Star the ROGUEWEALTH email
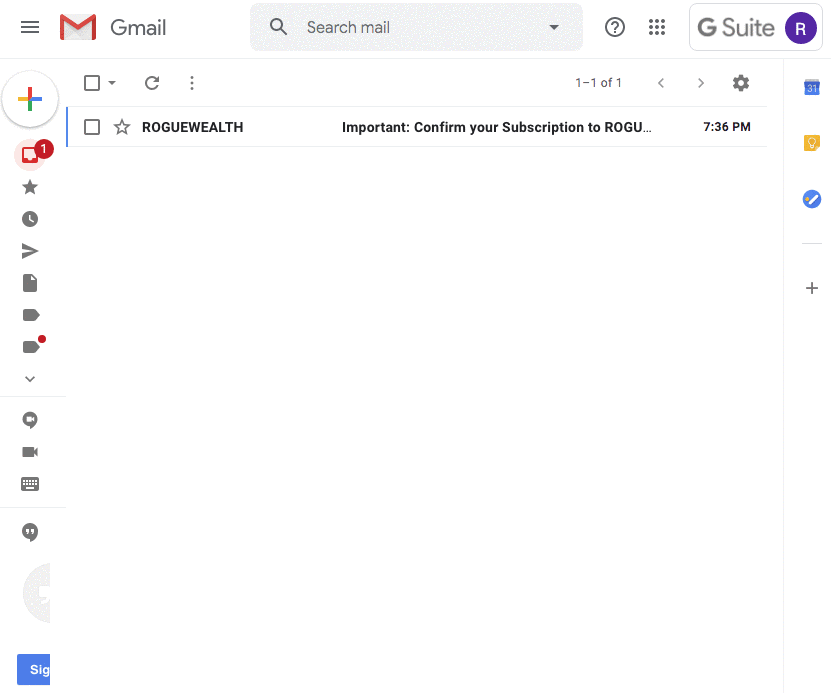This screenshot has width=831, height=693. [122, 127]
